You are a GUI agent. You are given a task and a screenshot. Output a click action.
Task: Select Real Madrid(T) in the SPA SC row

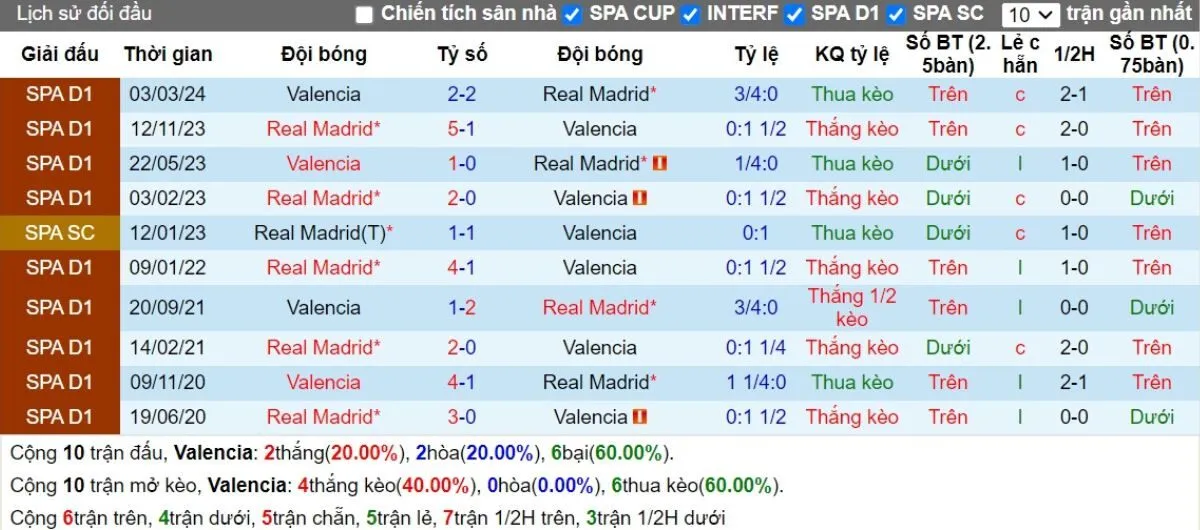[x=323, y=233]
